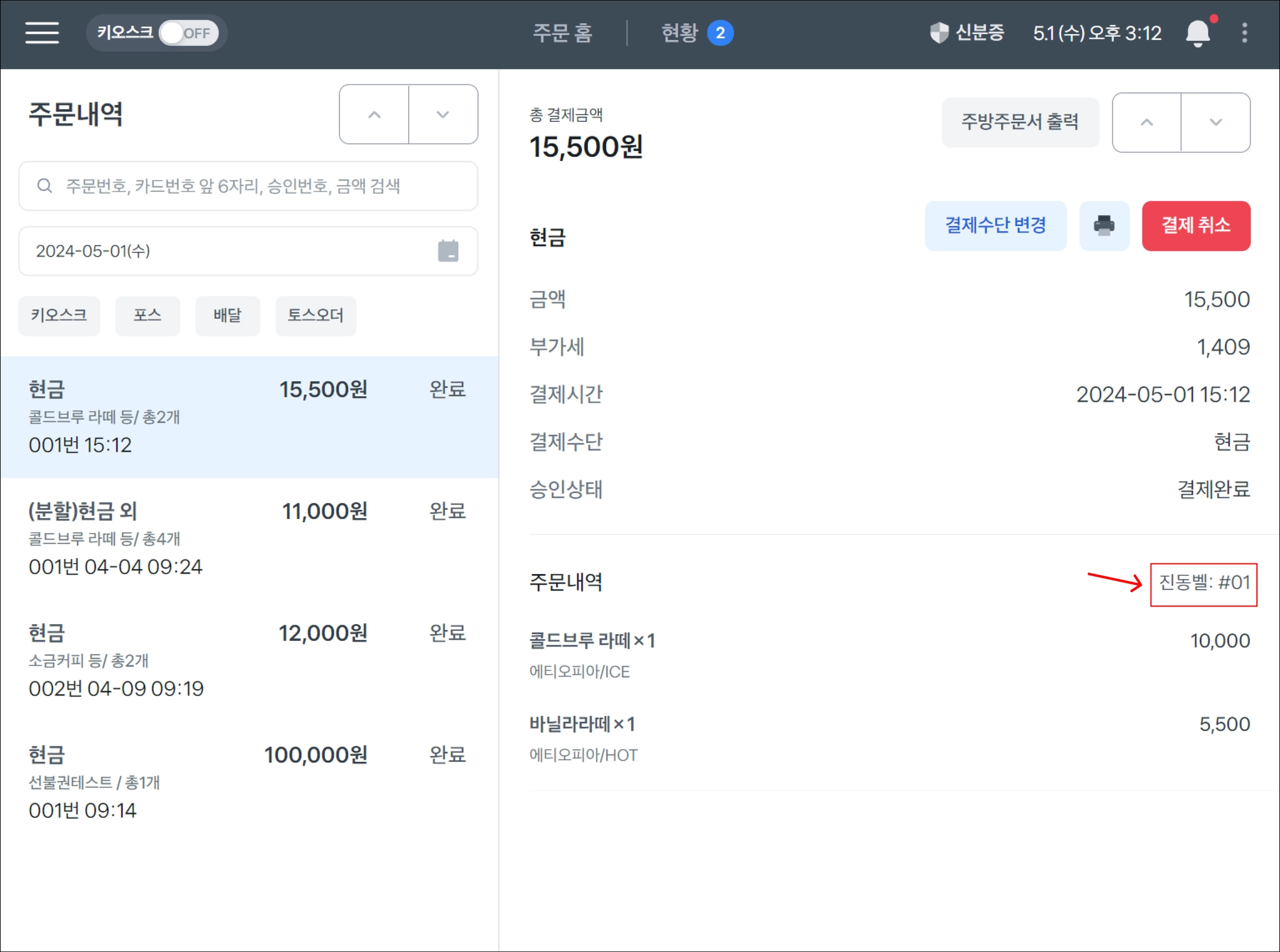Open the hamburger menu
Image resolution: width=1280 pixels, height=952 pixels.
point(42,32)
